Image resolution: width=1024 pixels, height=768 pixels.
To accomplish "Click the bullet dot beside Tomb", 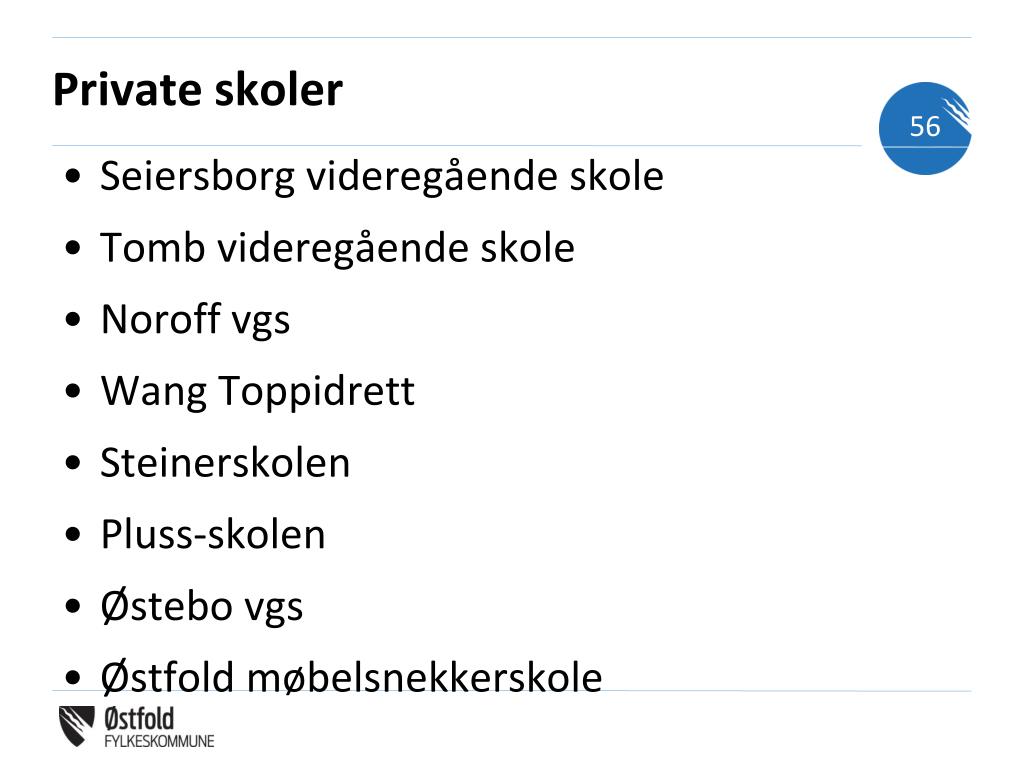I will [73, 251].
